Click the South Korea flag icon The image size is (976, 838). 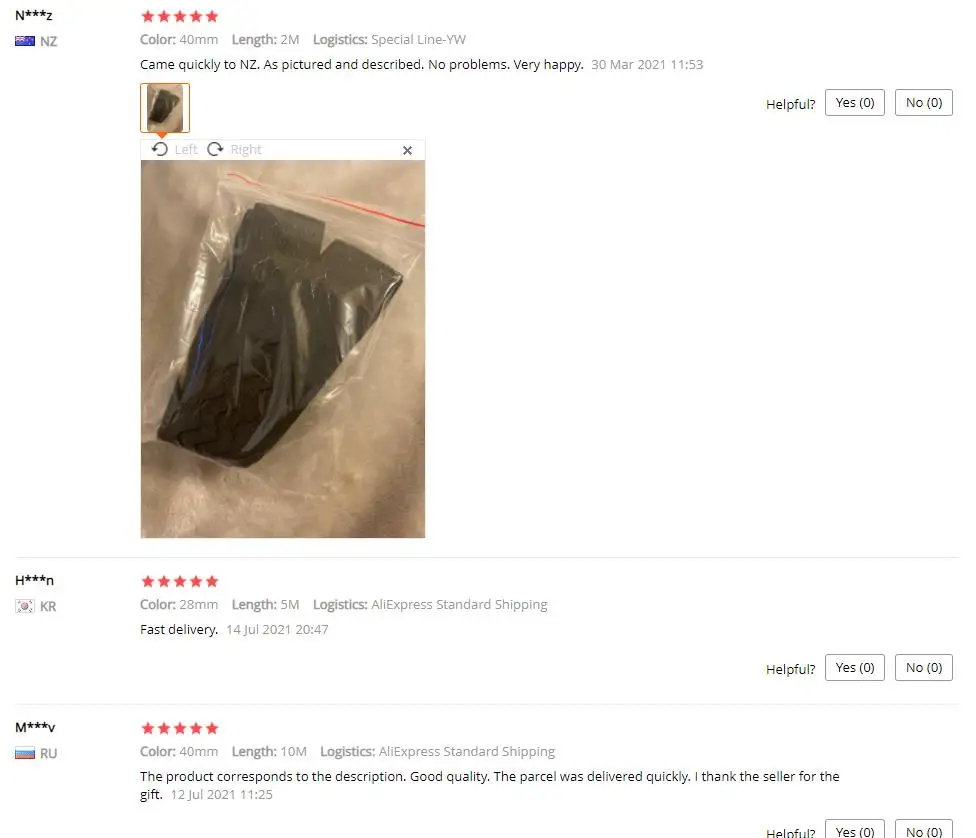point(25,606)
